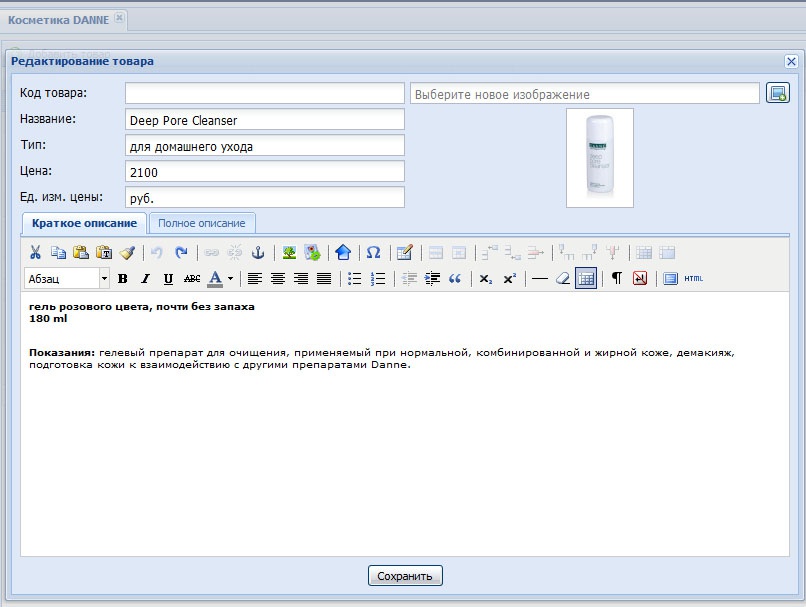Toggle Justify full alignment
Viewport: 806px width, 607px height.
click(324, 279)
